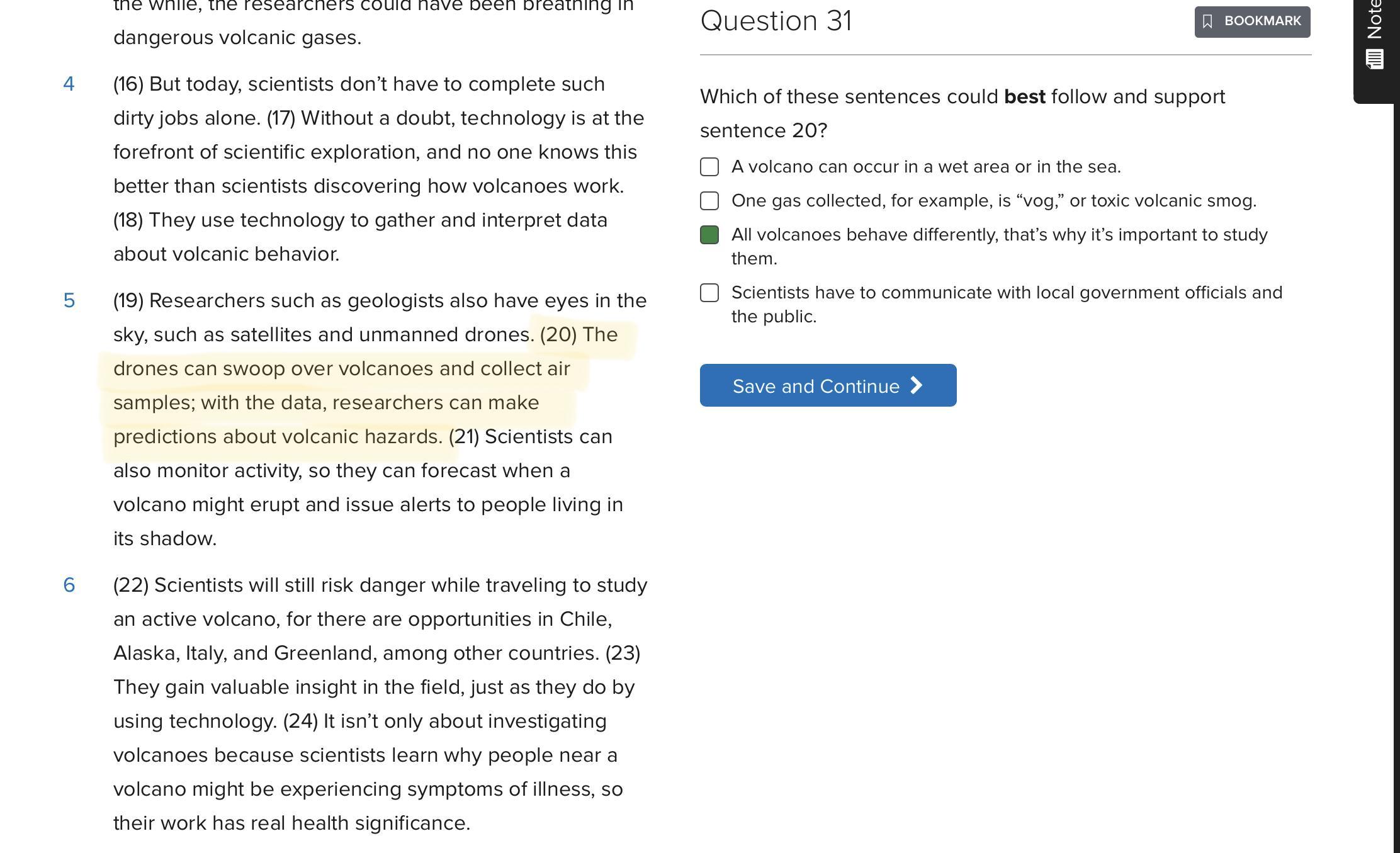Click paragraph number 6 marker
Viewport: 1400px width, 853px height.
pyautogui.click(x=69, y=585)
